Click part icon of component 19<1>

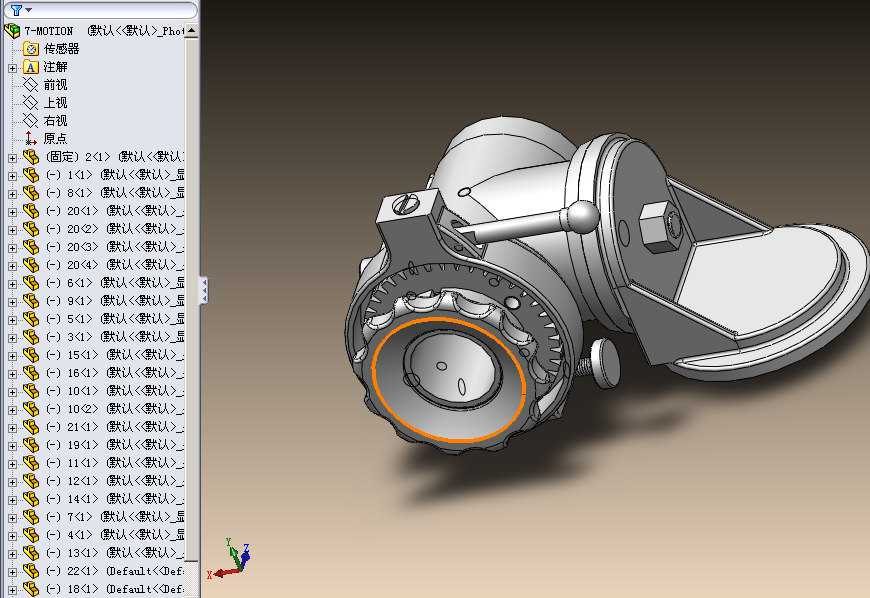[x=31, y=445]
